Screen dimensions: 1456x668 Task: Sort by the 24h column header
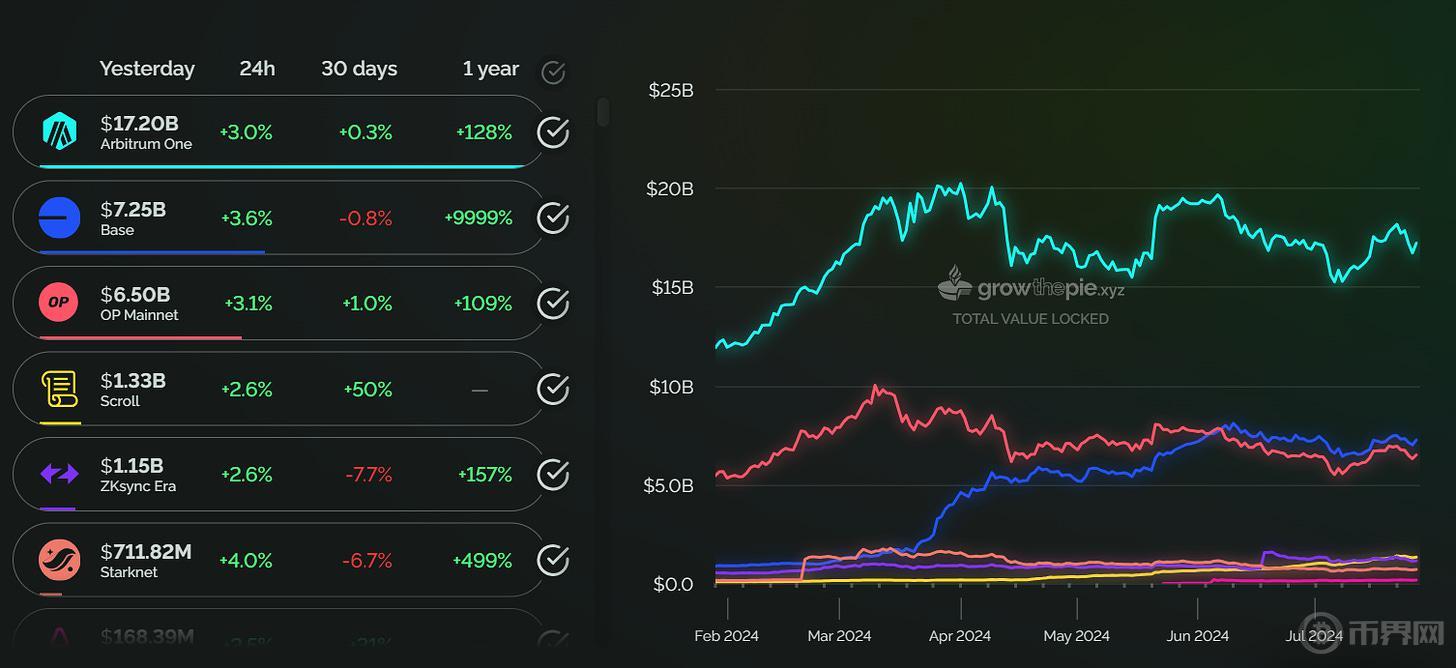pos(257,69)
